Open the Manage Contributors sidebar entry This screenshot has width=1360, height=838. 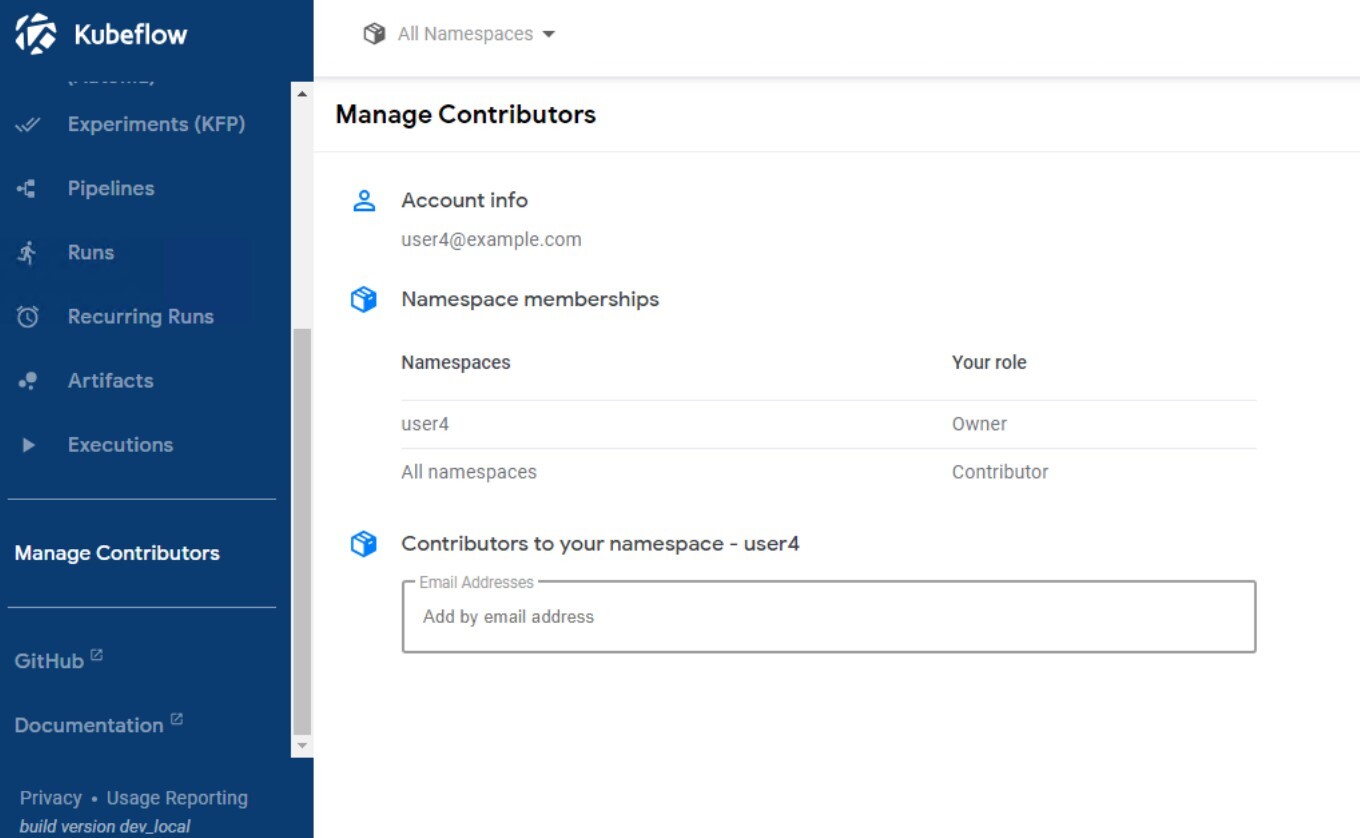[x=117, y=553]
